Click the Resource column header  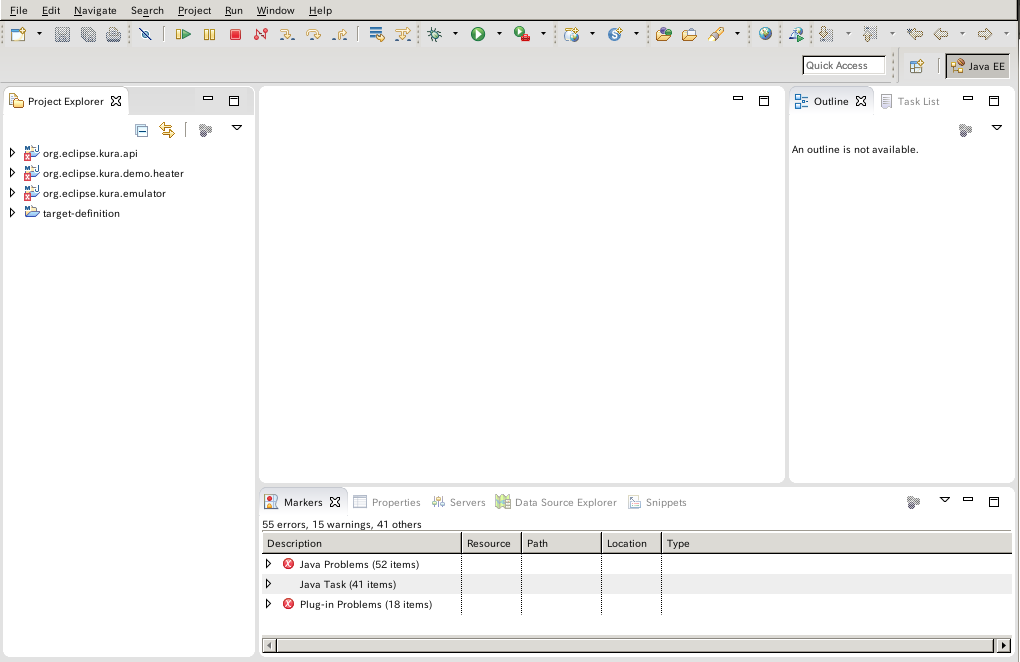(491, 544)
